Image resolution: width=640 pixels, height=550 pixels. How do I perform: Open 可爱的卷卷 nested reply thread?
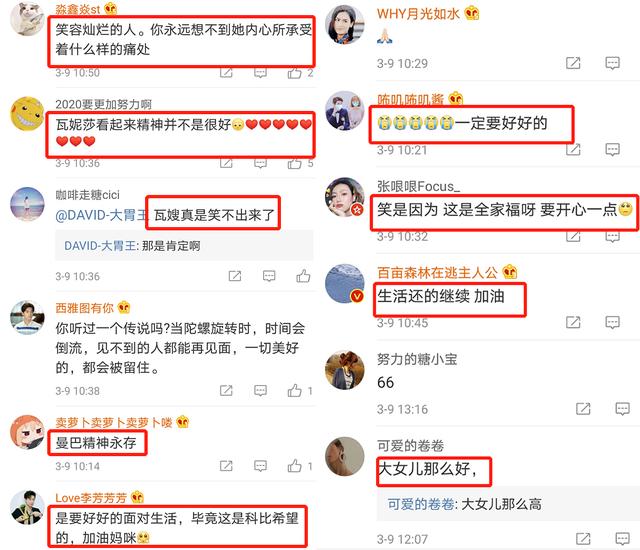click(x=464, y=505)
